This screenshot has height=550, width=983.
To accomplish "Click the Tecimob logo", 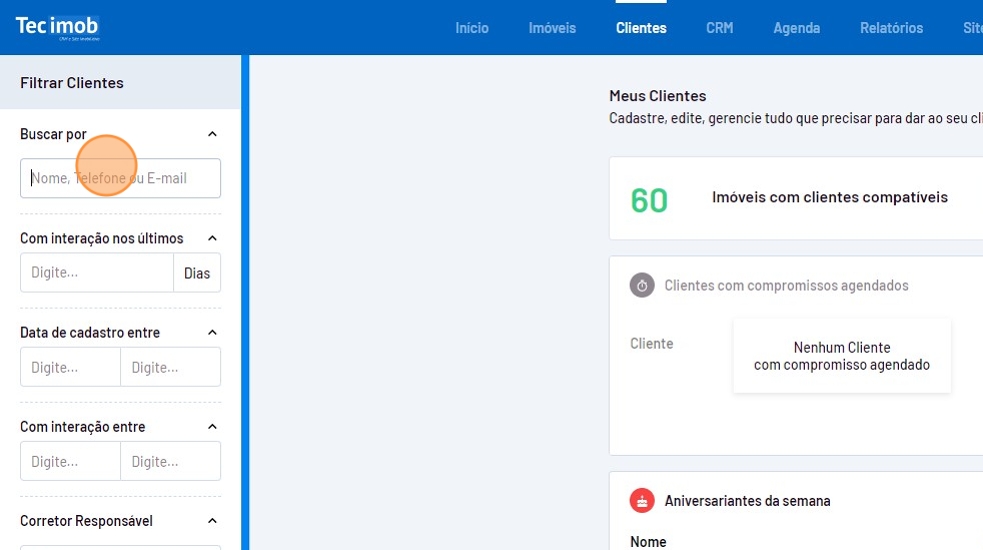I will [x=57, y=27].
